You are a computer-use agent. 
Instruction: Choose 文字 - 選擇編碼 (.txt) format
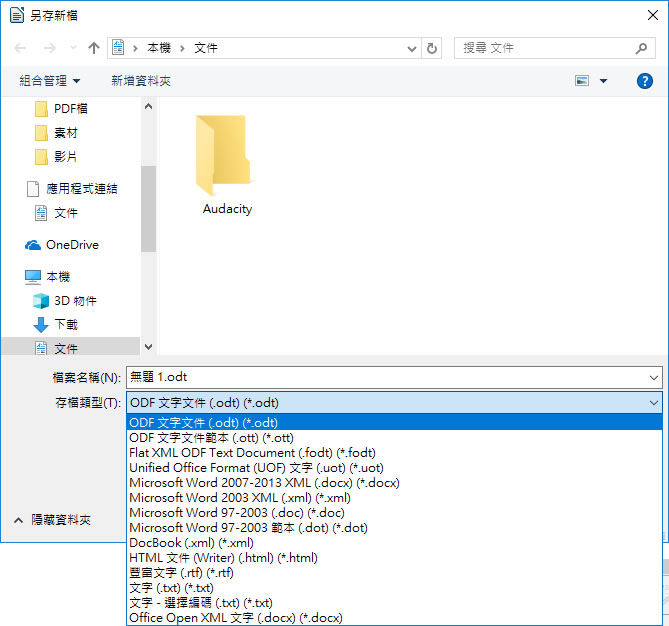tap(394, 603)
